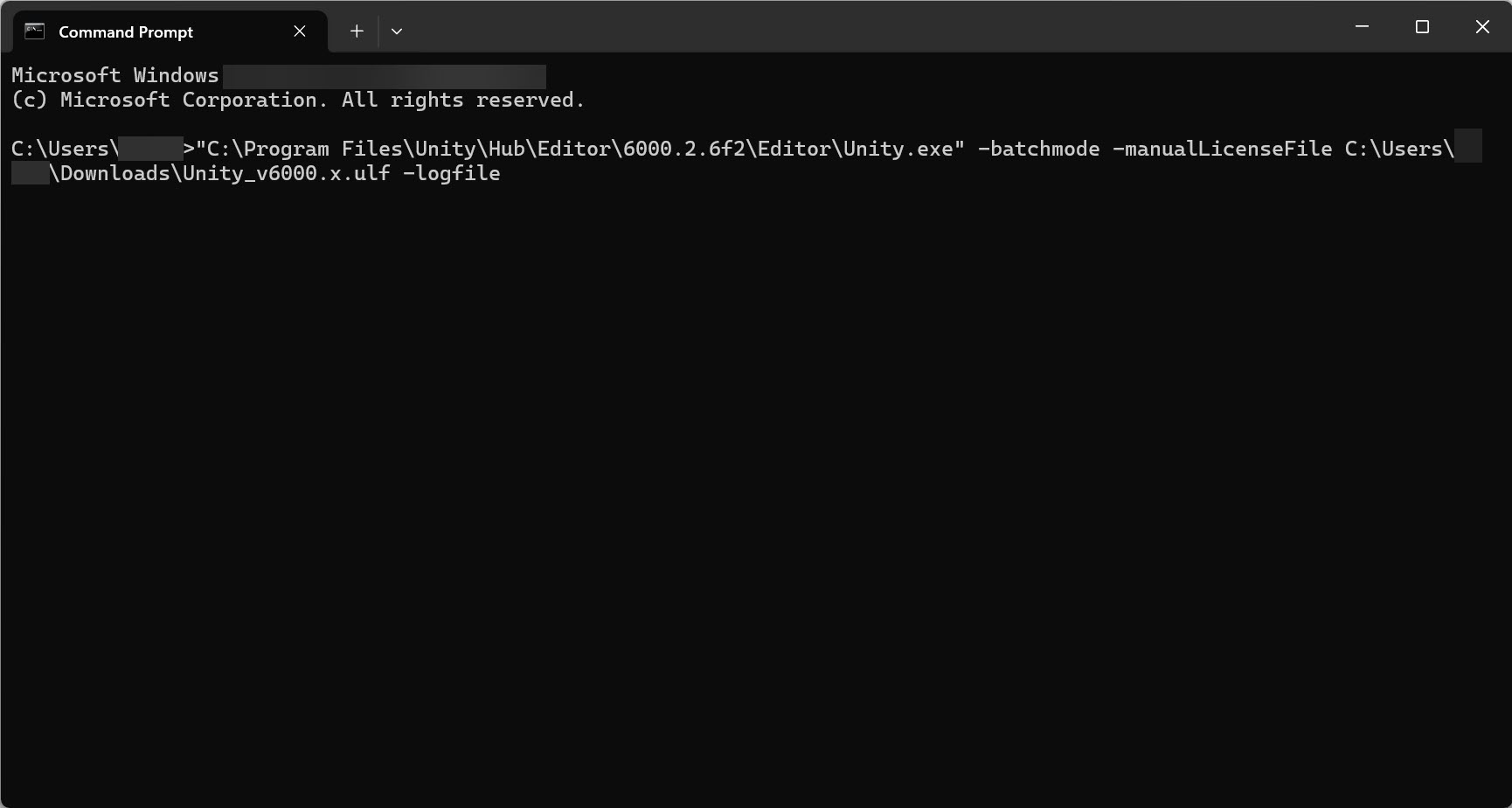Screen dimensions: 1512x808
Task: Open the tab list dropdown chevron
Action: point(397,31)
